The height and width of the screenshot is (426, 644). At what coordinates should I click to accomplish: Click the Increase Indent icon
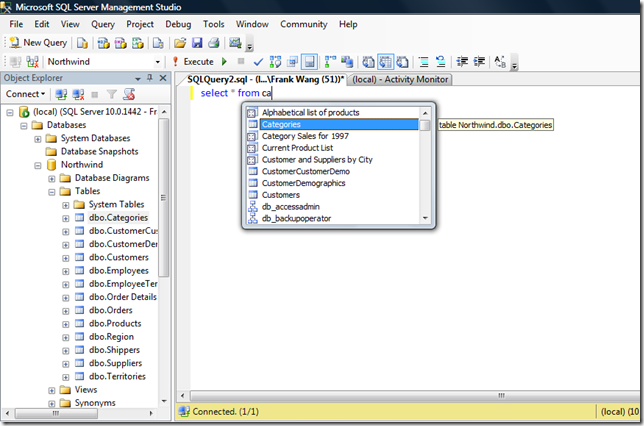479,62
